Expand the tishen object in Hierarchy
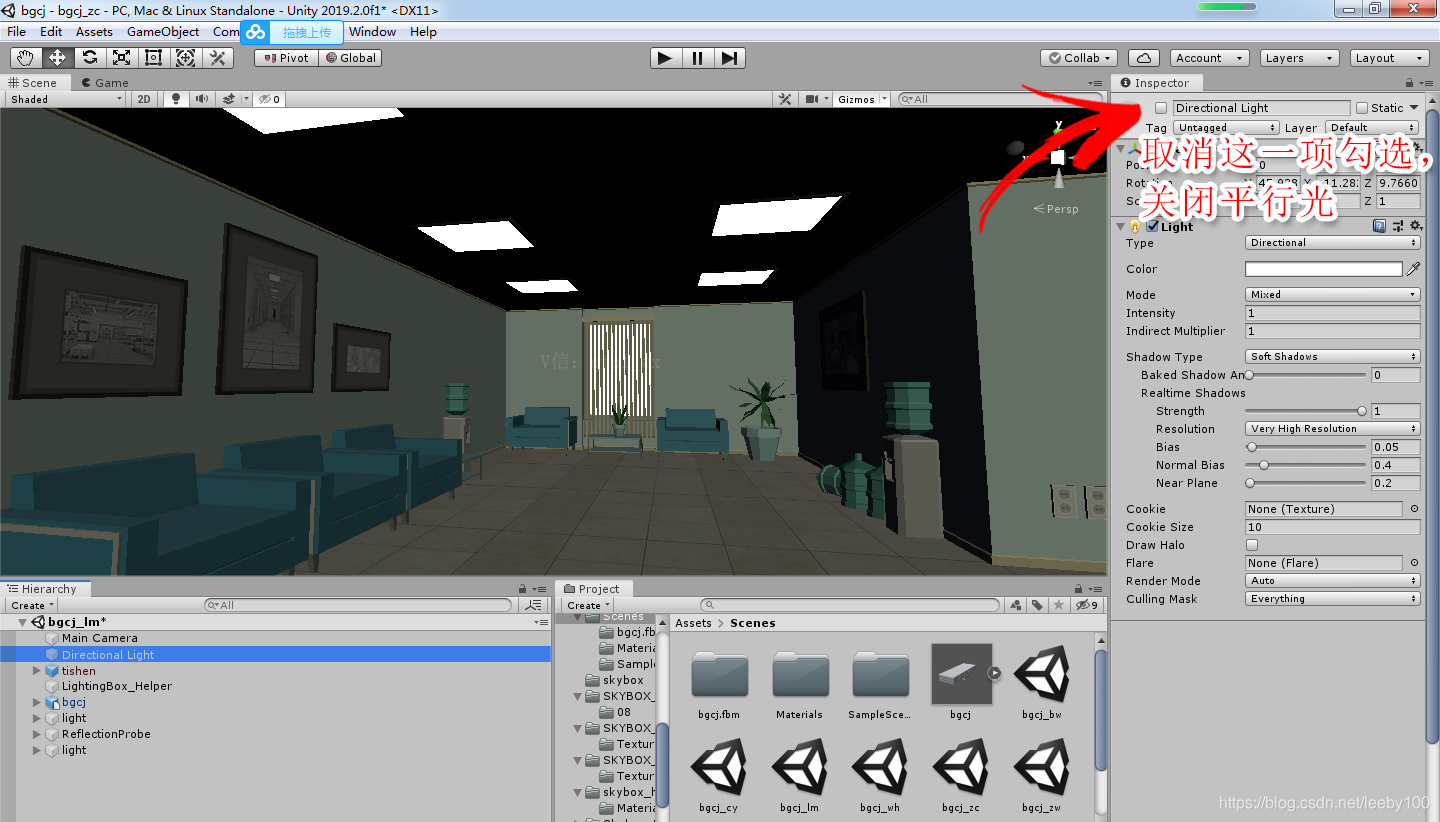Image resolution: width=1440 pixels, height=822 pixels. tap(37, 670)
